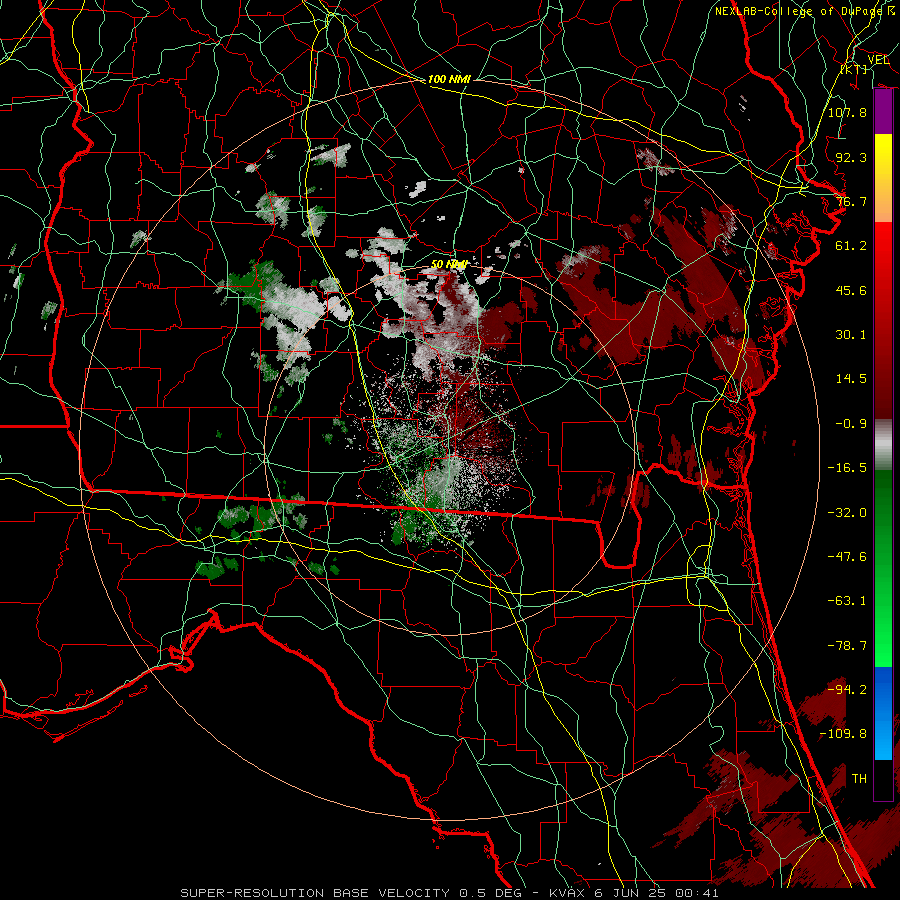Select the -32.0 legend value
The height and width of the screenshot is (900, 900).
pos(847,513)
